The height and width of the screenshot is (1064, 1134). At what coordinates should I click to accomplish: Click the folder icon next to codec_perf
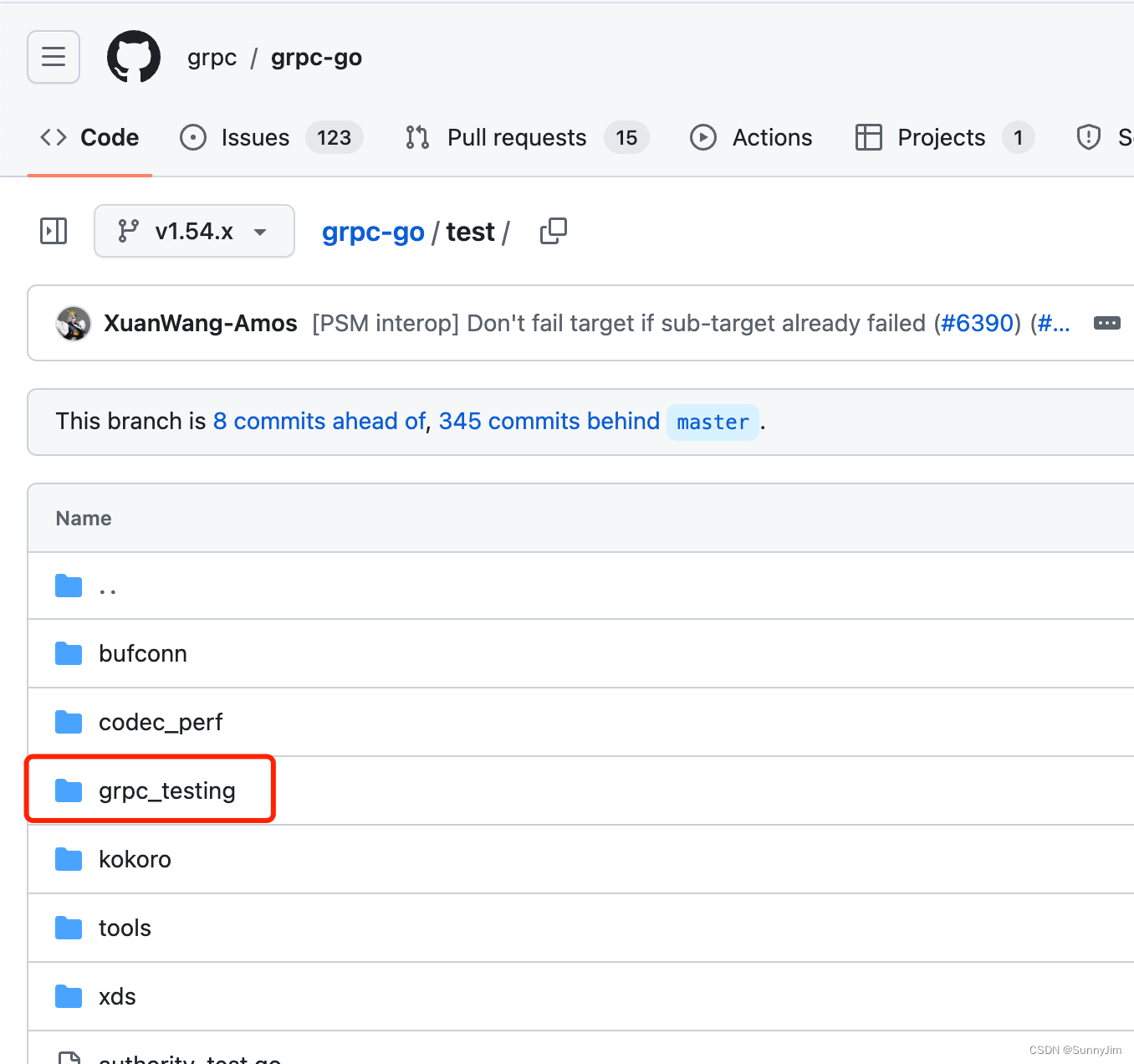(69, 722)
